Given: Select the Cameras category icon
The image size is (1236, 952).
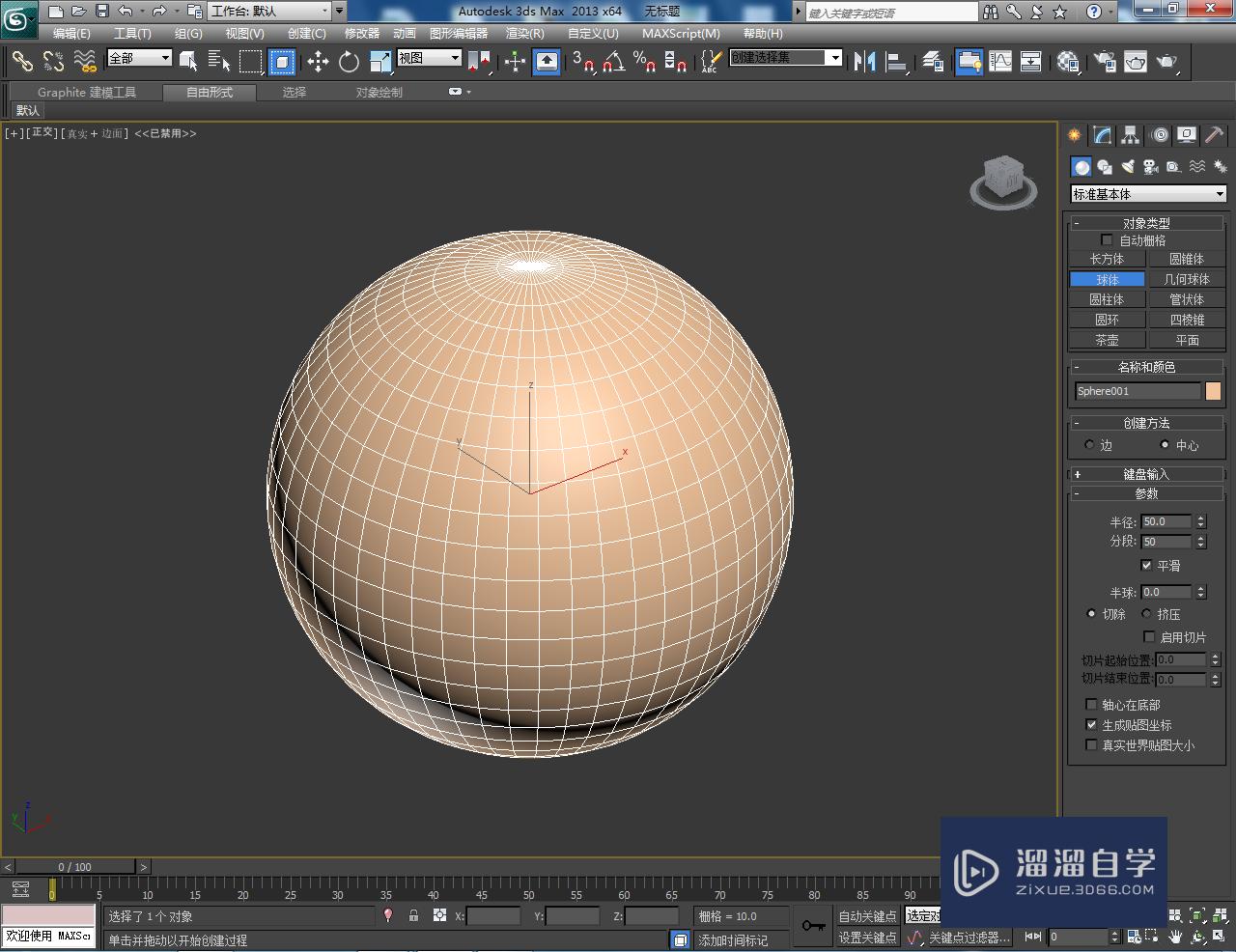Looking at the screenshot, I should tap(1151, 167).
